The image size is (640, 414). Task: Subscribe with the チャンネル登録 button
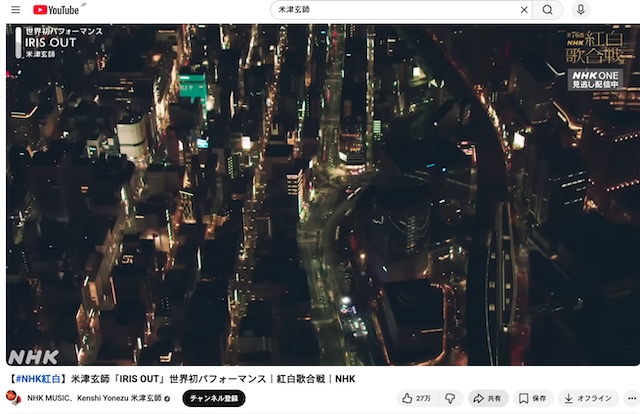(x=214, y=398)
